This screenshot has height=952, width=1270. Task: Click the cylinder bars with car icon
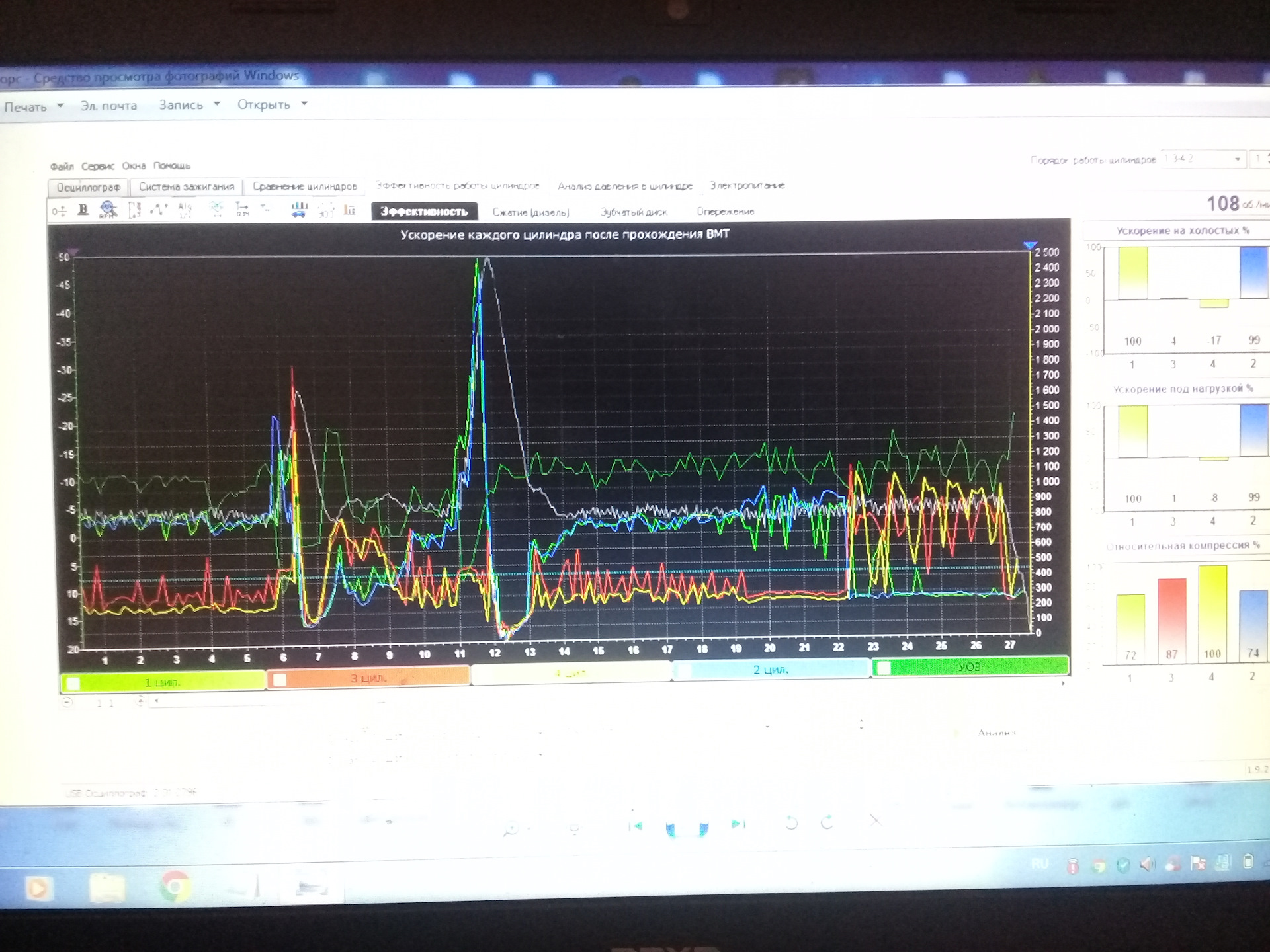coord(299,210)
